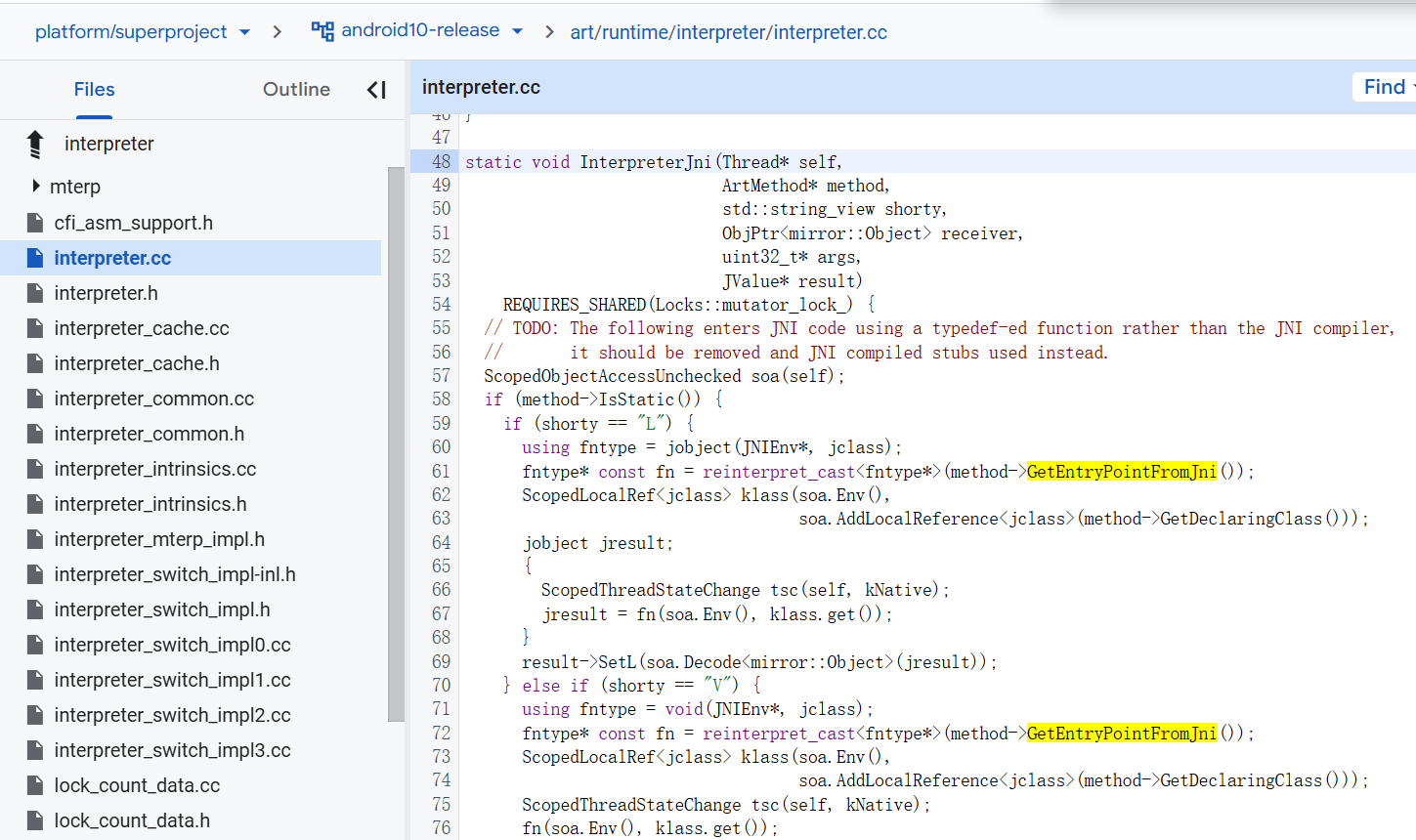Click line number 48
Viewport: 1416px width, 840px height.
pyautogui.click(x=441, y=161)
